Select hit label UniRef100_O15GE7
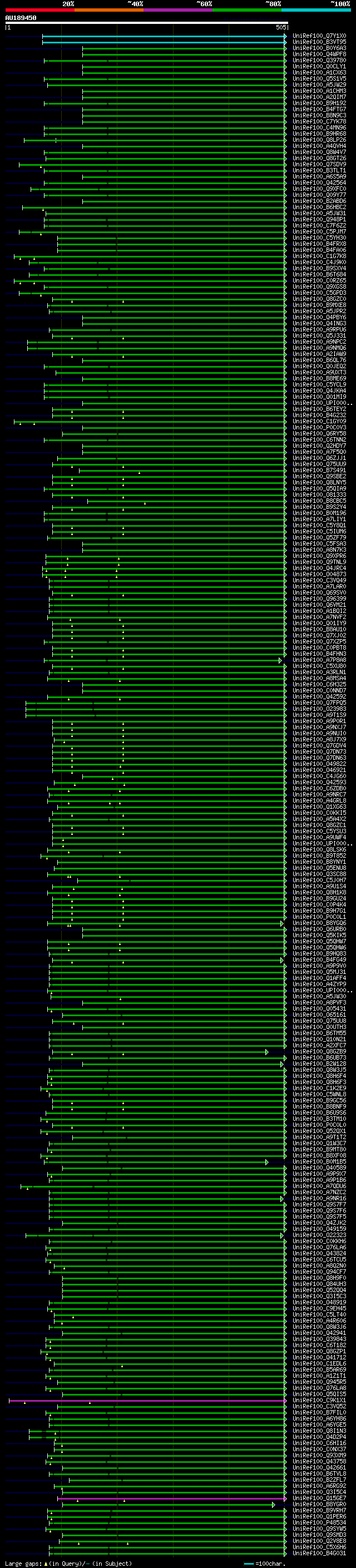This screenshot has height=1568, width=356. [319, 1498]
